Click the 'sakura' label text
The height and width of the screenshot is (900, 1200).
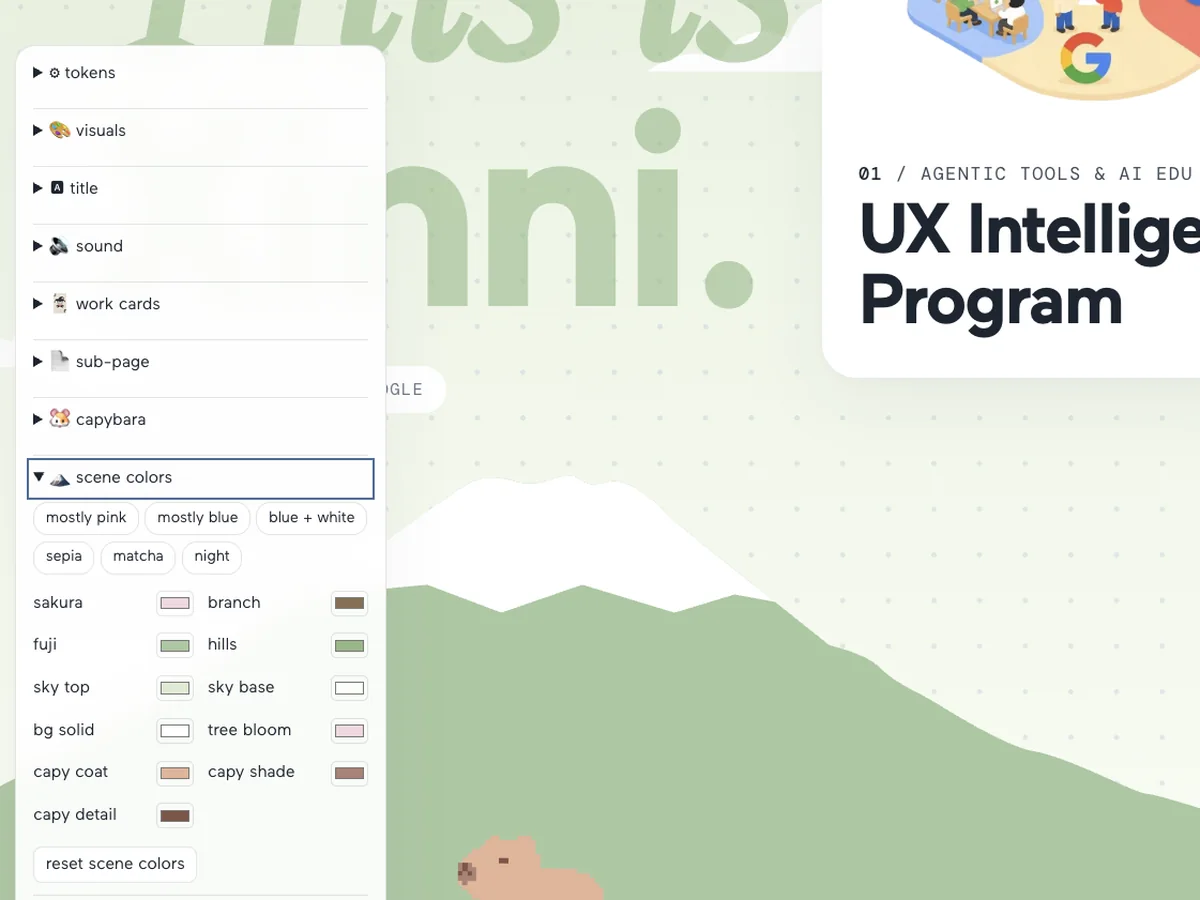tap(58, 603)
